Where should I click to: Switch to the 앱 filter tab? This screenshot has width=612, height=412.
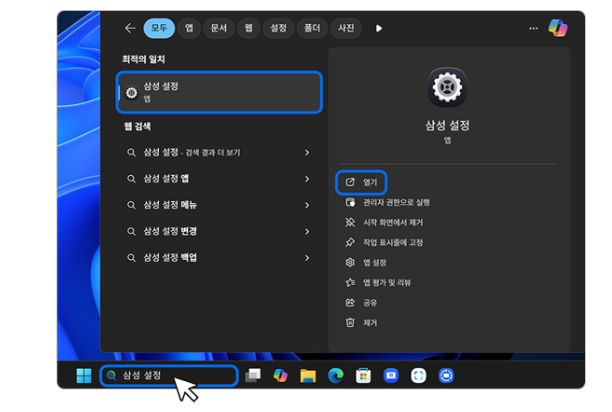point(189,28)
